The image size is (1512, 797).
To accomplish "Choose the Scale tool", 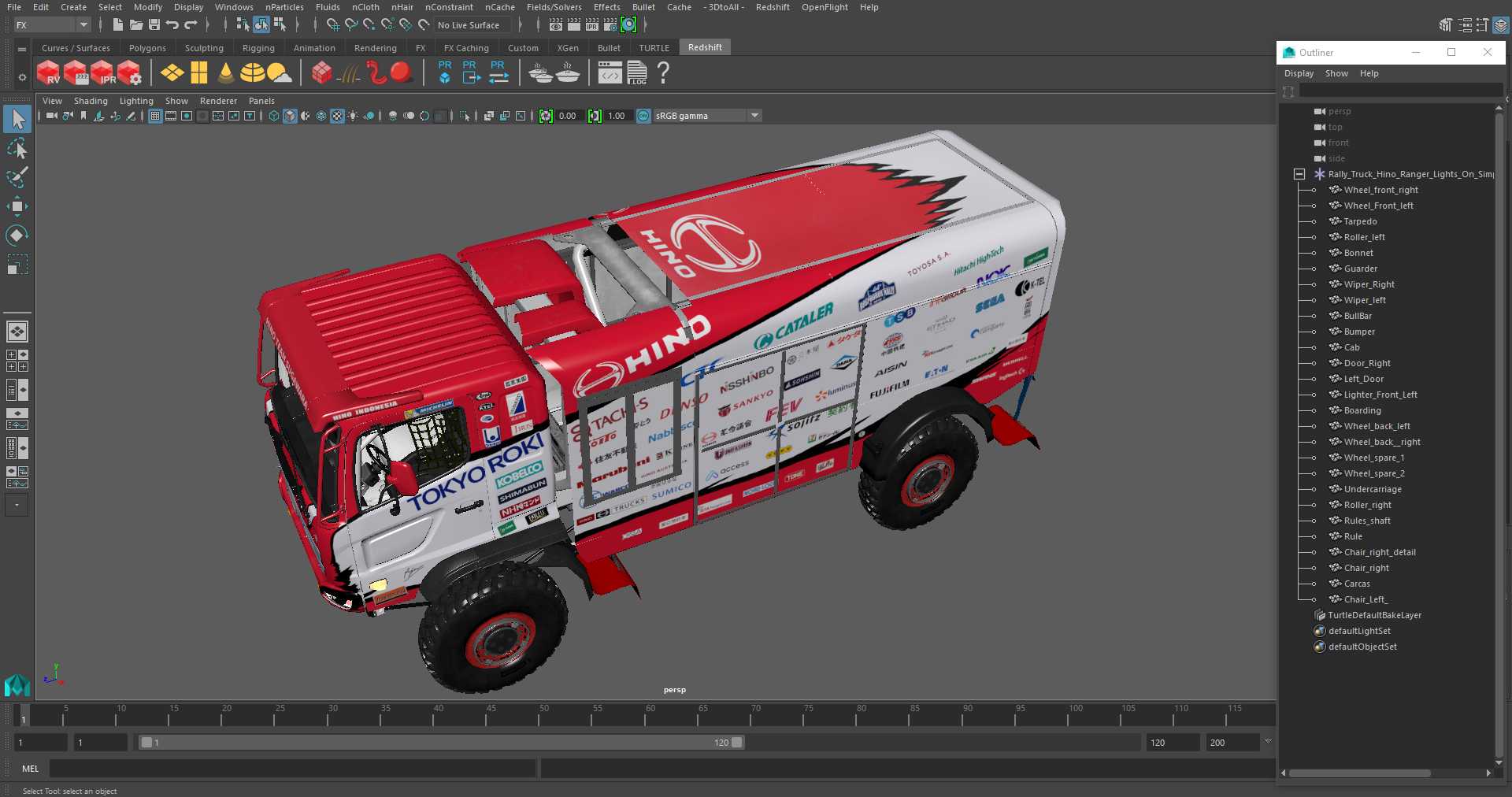I will pos(17,265).
